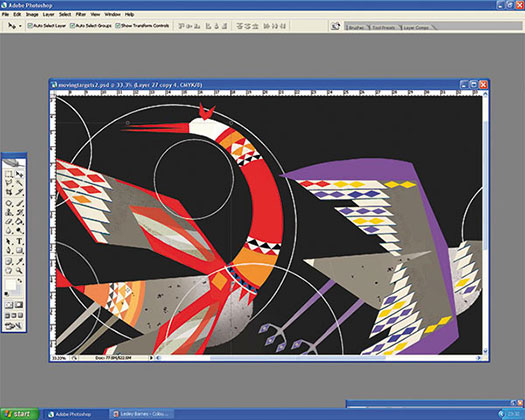This screenshot has height=420, width=525.
Task: Select the Rectangular Marquee tool
Action: coord(9,174)
